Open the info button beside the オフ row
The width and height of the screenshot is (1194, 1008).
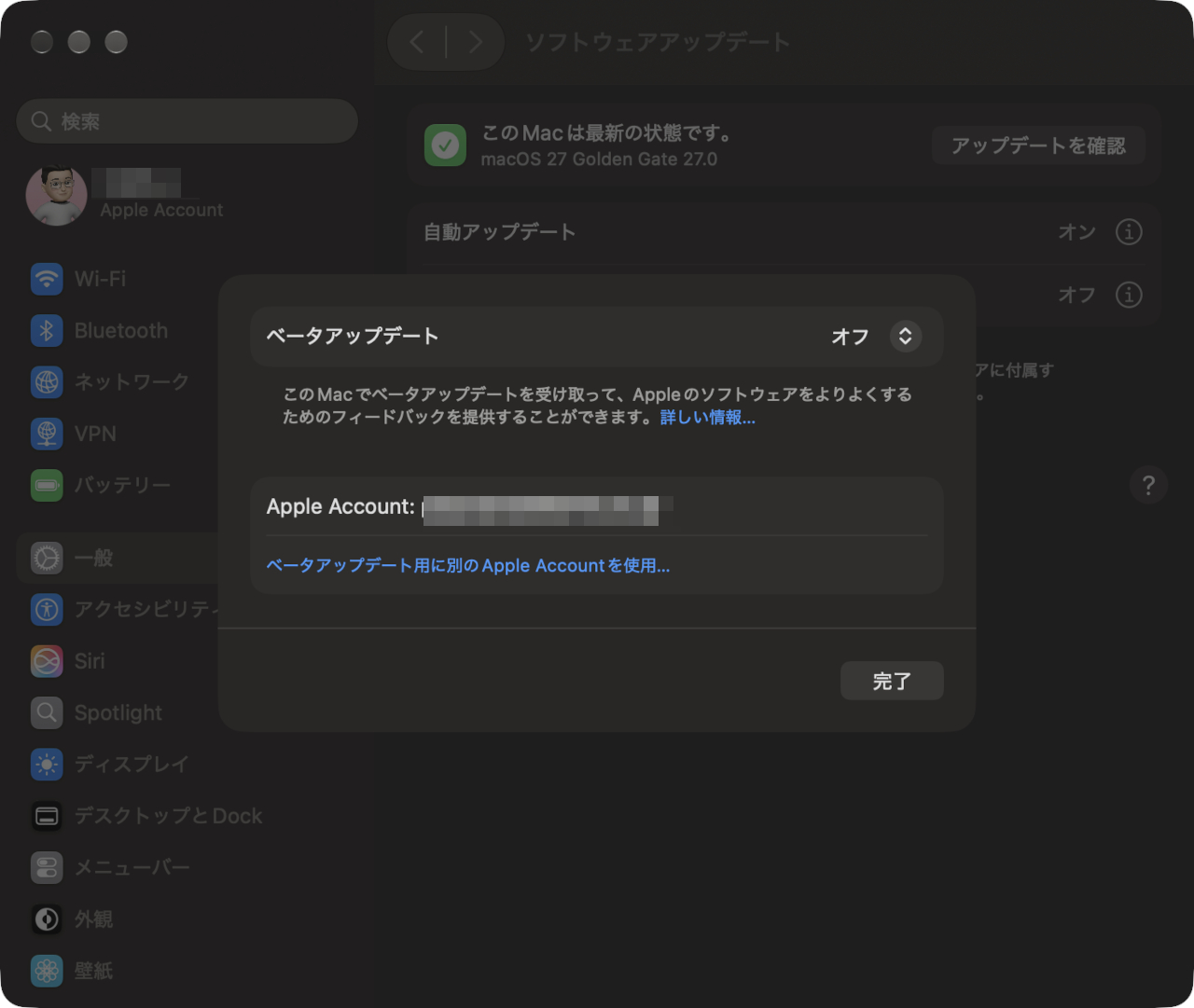pyautogui.click(x=1129, y=295)
